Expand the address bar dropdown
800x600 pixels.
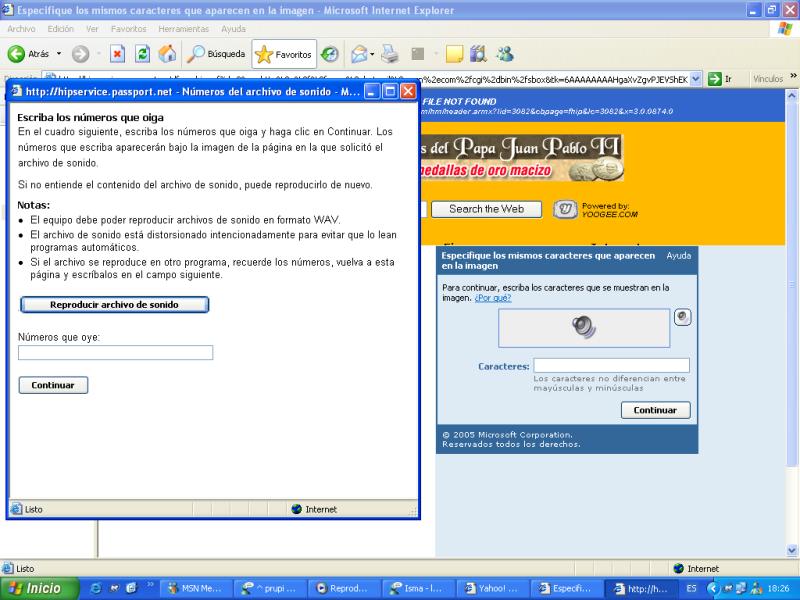tap(695, 79)
